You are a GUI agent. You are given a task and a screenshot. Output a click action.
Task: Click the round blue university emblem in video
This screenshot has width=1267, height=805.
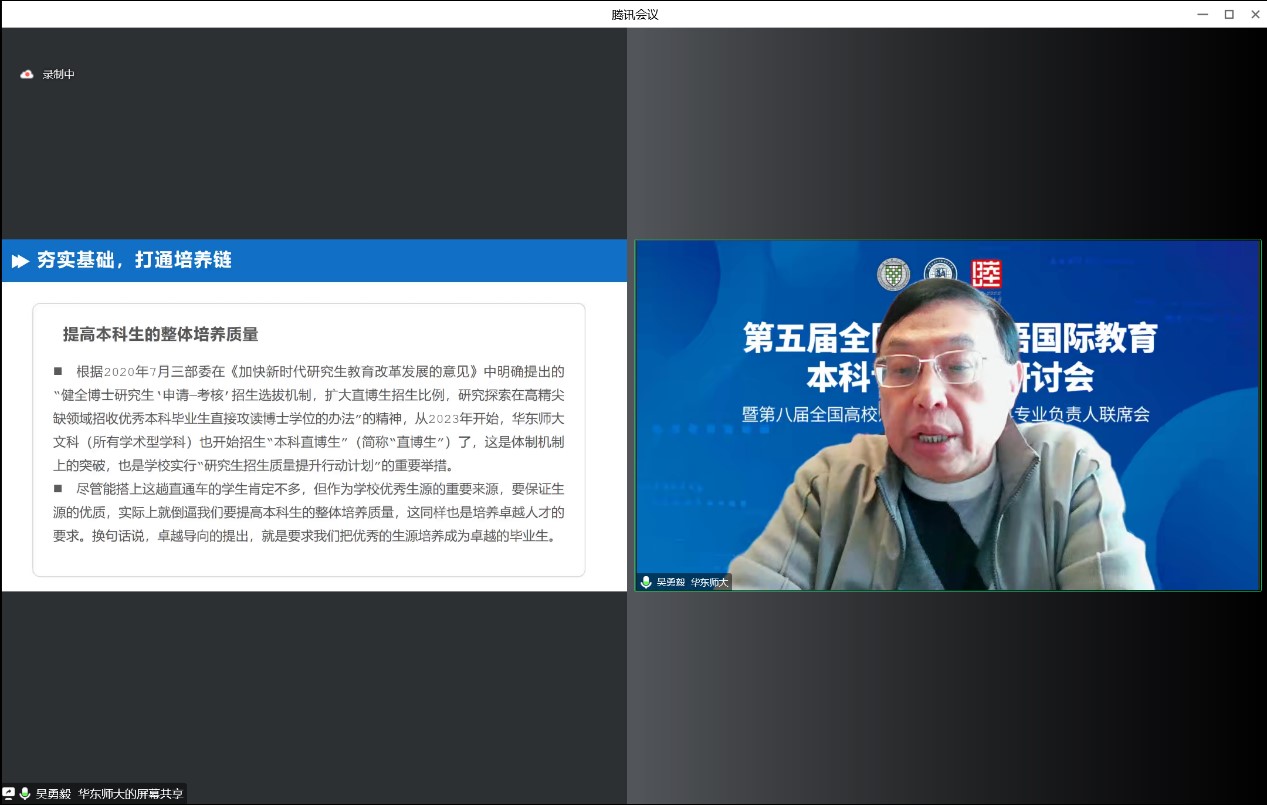tap(939, 272)
